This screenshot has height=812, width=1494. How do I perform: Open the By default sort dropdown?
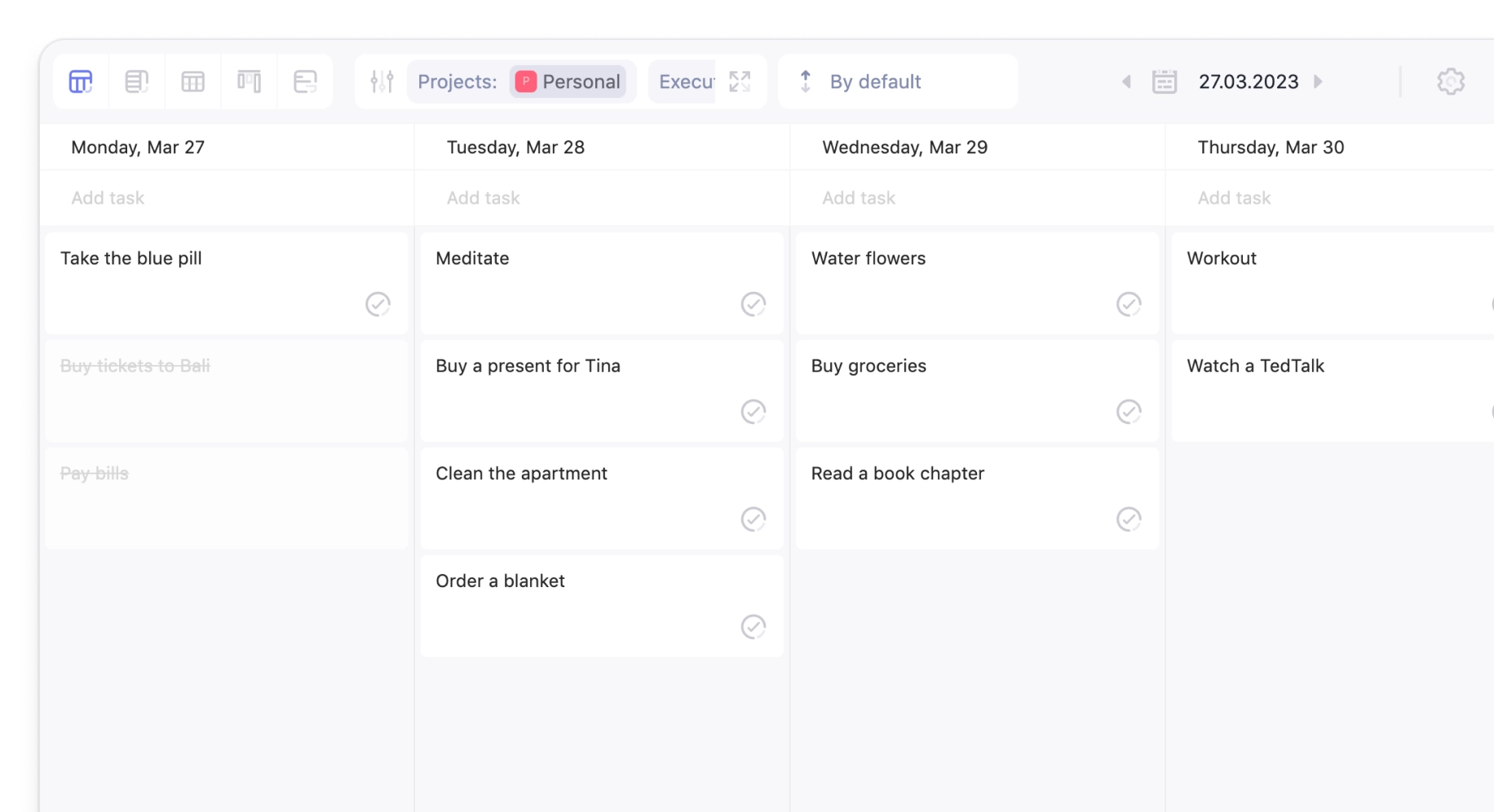click(x=876, y=82)
